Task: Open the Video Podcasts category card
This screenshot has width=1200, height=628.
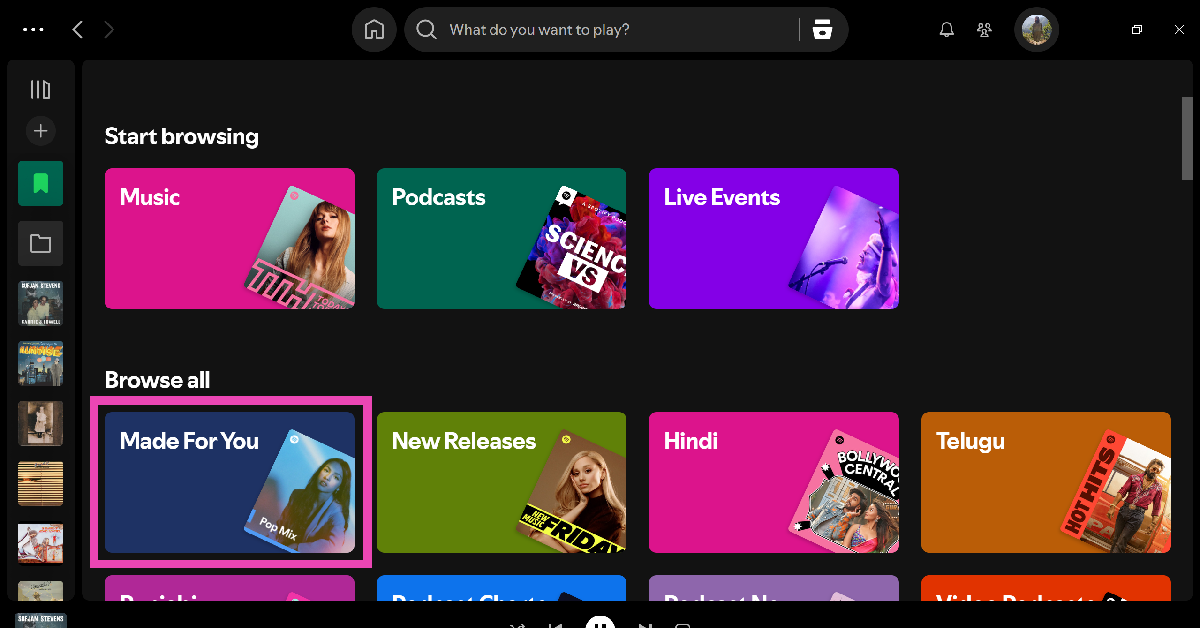Action: pyautogui.click(x=1046, y=588)
